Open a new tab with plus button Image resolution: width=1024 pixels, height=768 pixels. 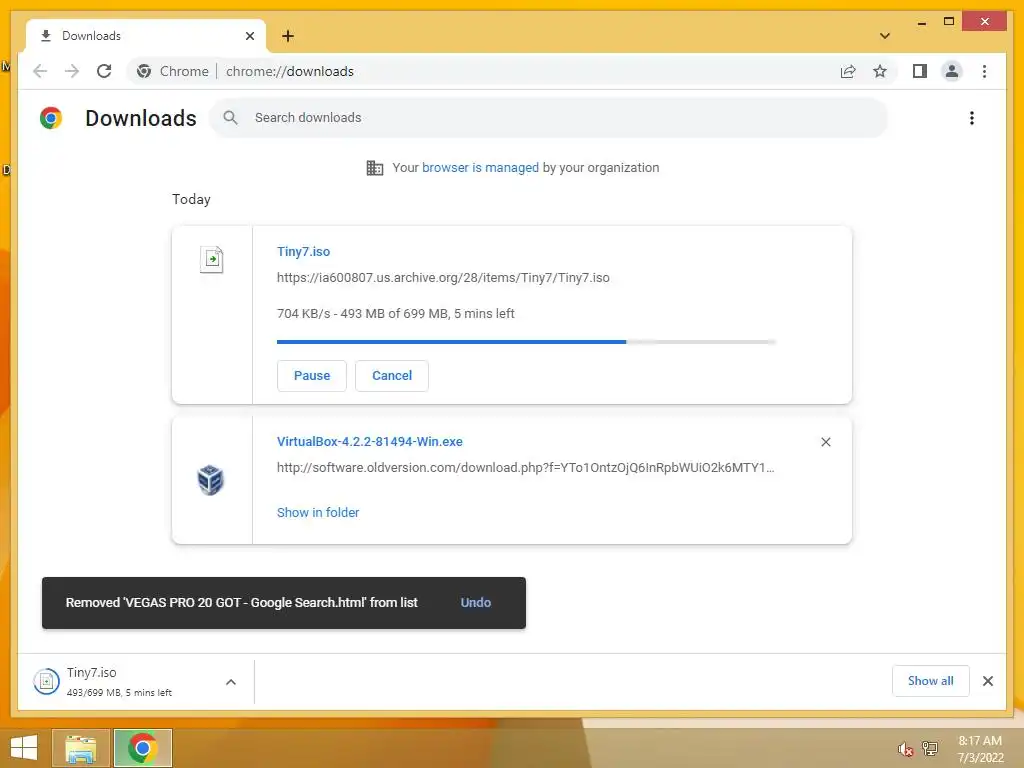(288, 36)
